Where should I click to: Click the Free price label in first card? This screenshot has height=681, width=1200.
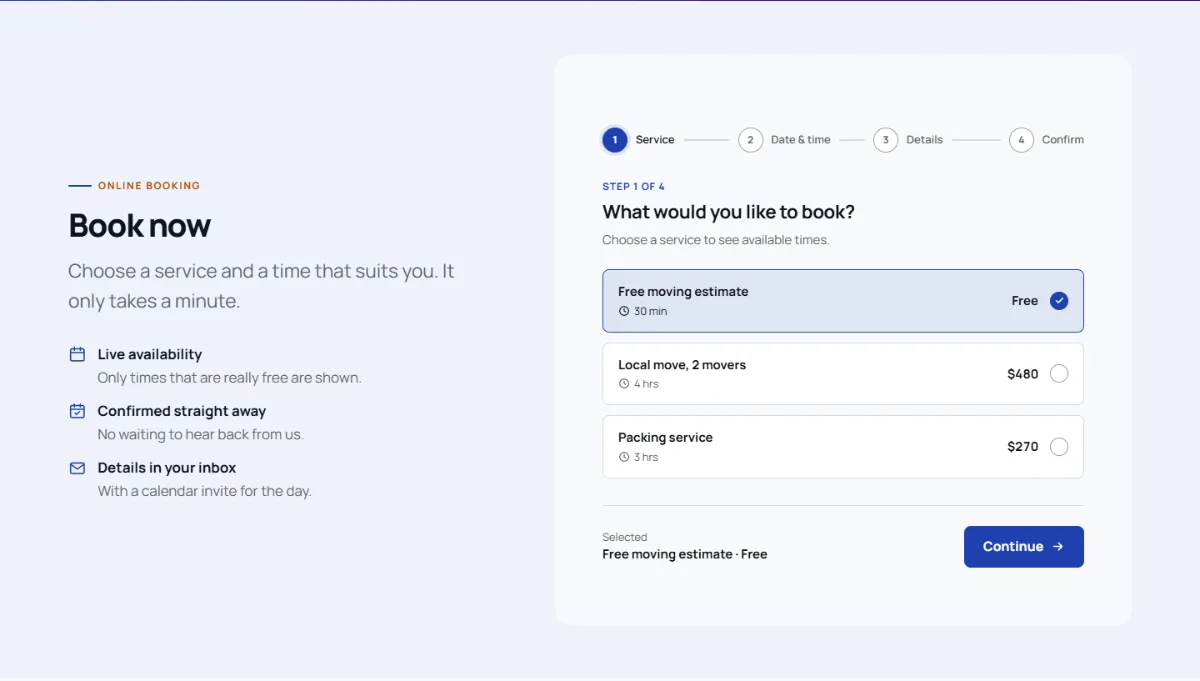click(x=1025, y=301)
